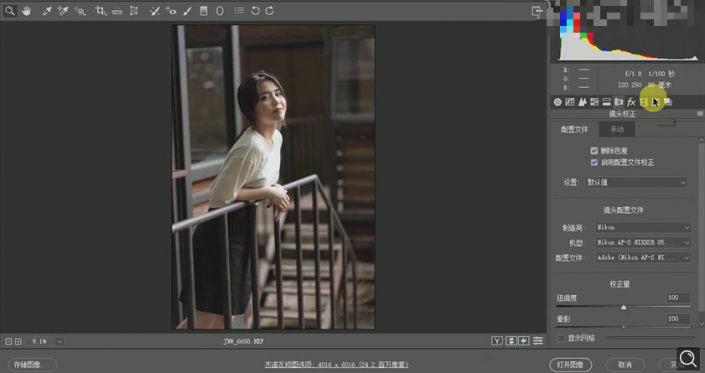The width and height of the screenshot is (705, 373).
Task: Open the Tone Curve panel icon
Action: (570, 102)
